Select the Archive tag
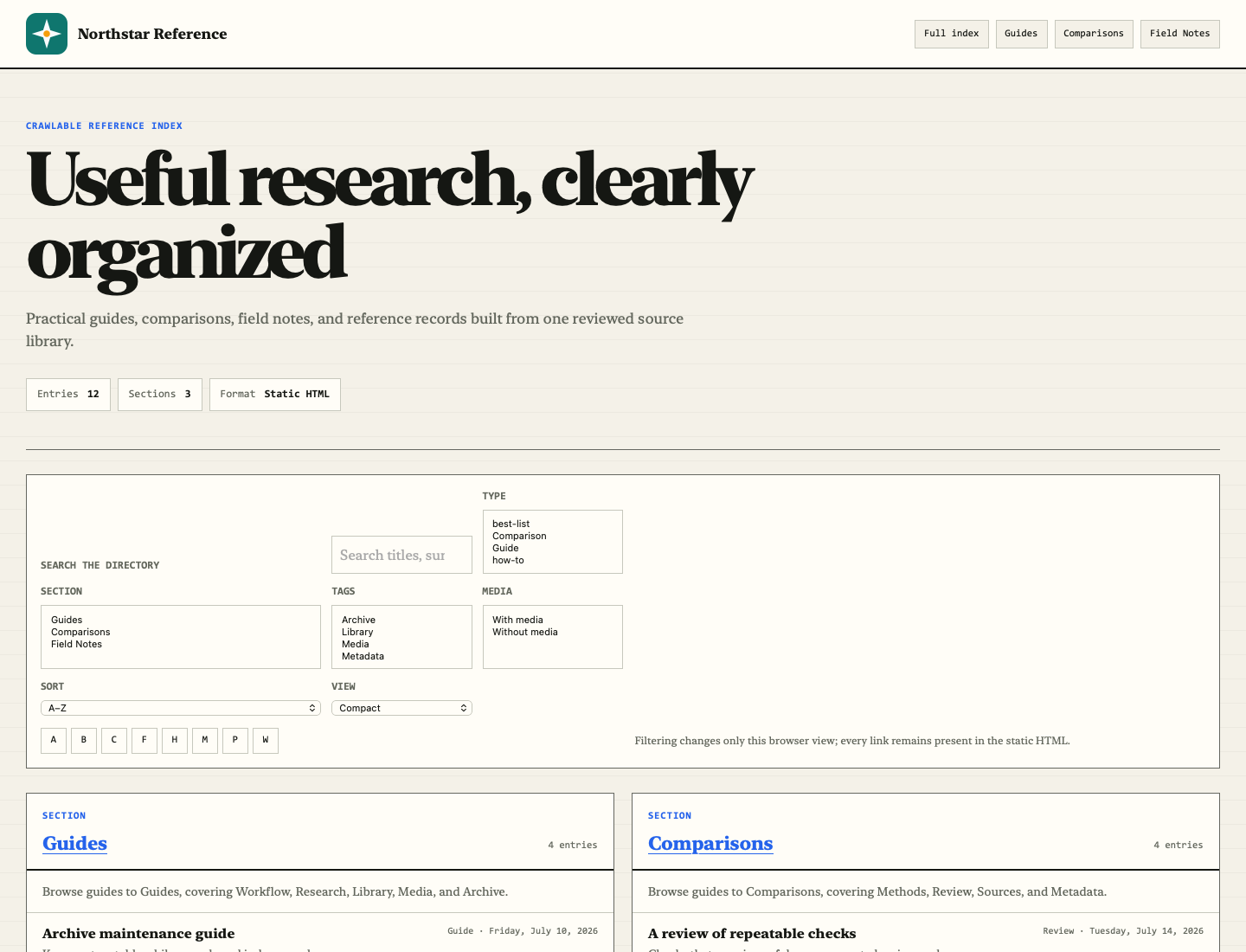Image resolution: width=1246 pixels, height=952 pixels. tap(401, 620)
